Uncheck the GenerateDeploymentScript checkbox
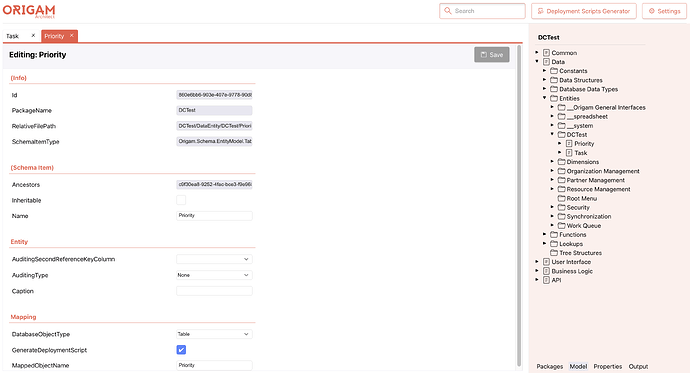The height and width of the screenshot is (373, 690). point(181,350)
